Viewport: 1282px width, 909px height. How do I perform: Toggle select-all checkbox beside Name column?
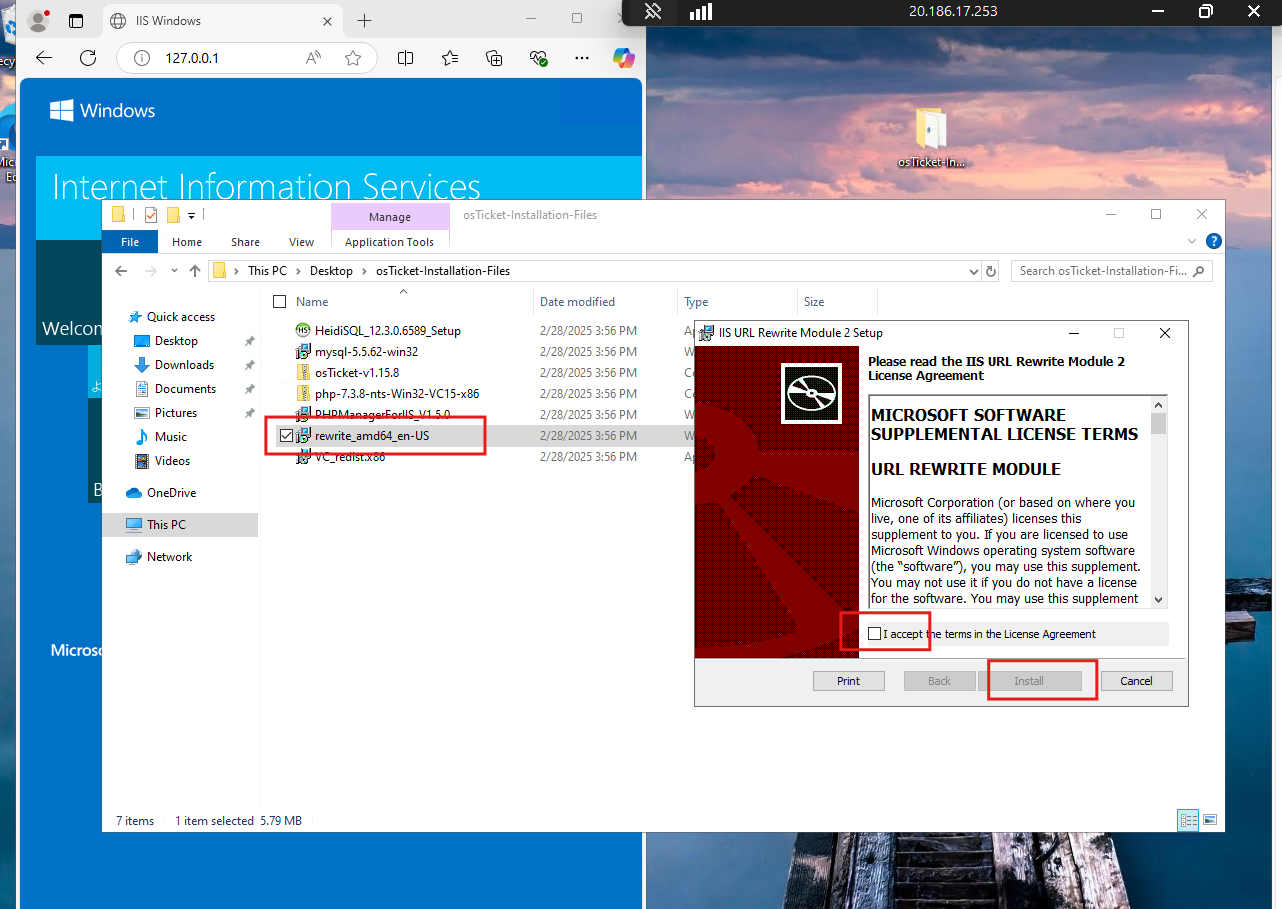point(279,302)
